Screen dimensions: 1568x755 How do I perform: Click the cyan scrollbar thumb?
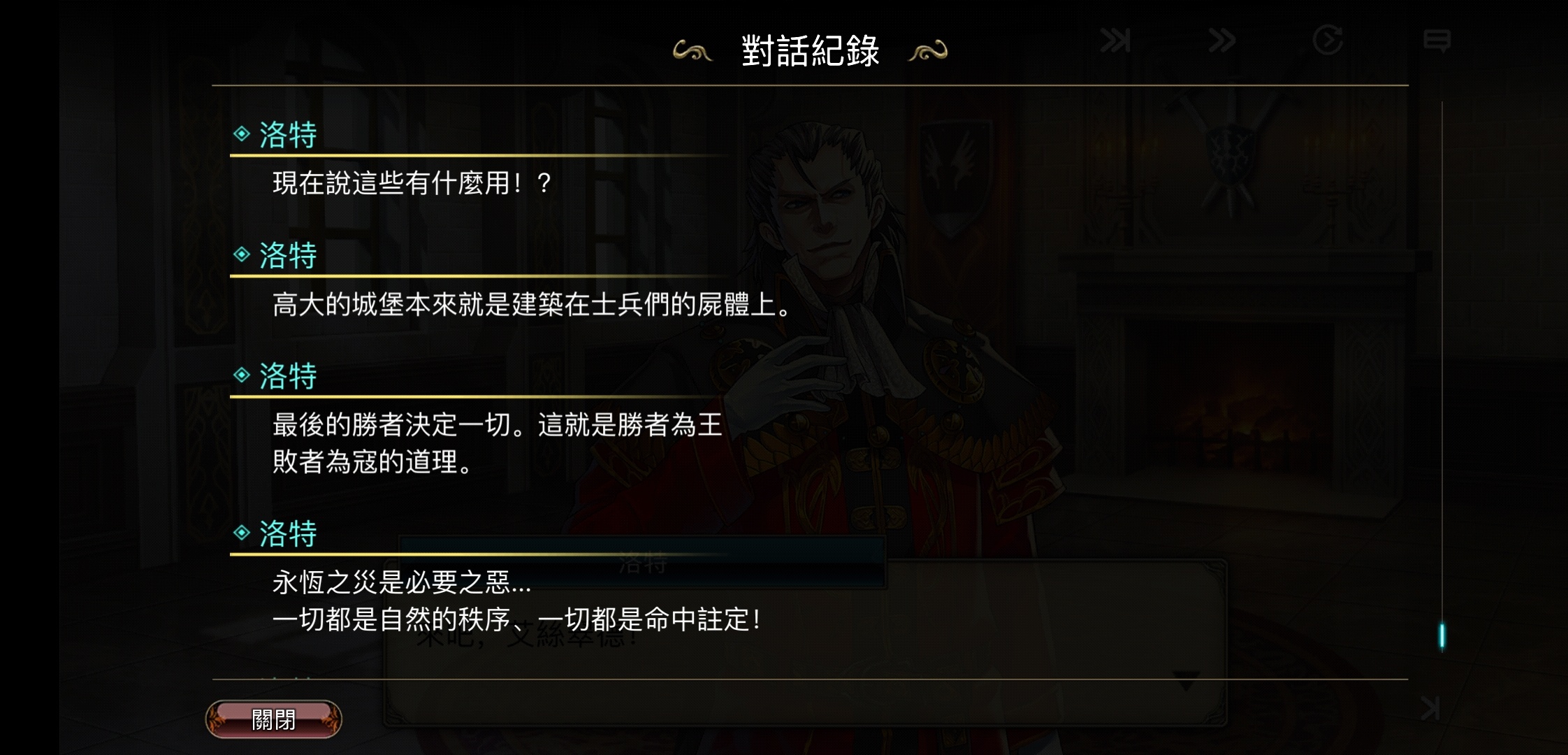tap(1442, 636)
